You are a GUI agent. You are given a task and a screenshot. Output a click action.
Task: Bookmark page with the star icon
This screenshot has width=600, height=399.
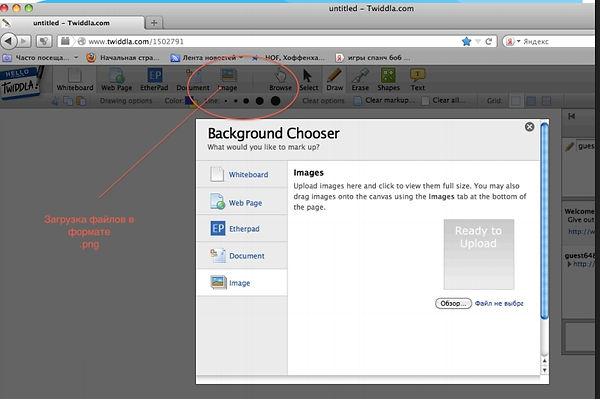466,41
